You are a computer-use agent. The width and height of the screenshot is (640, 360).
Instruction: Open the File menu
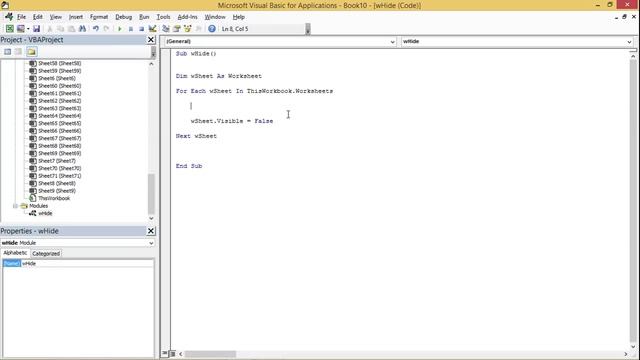point(21,17)
